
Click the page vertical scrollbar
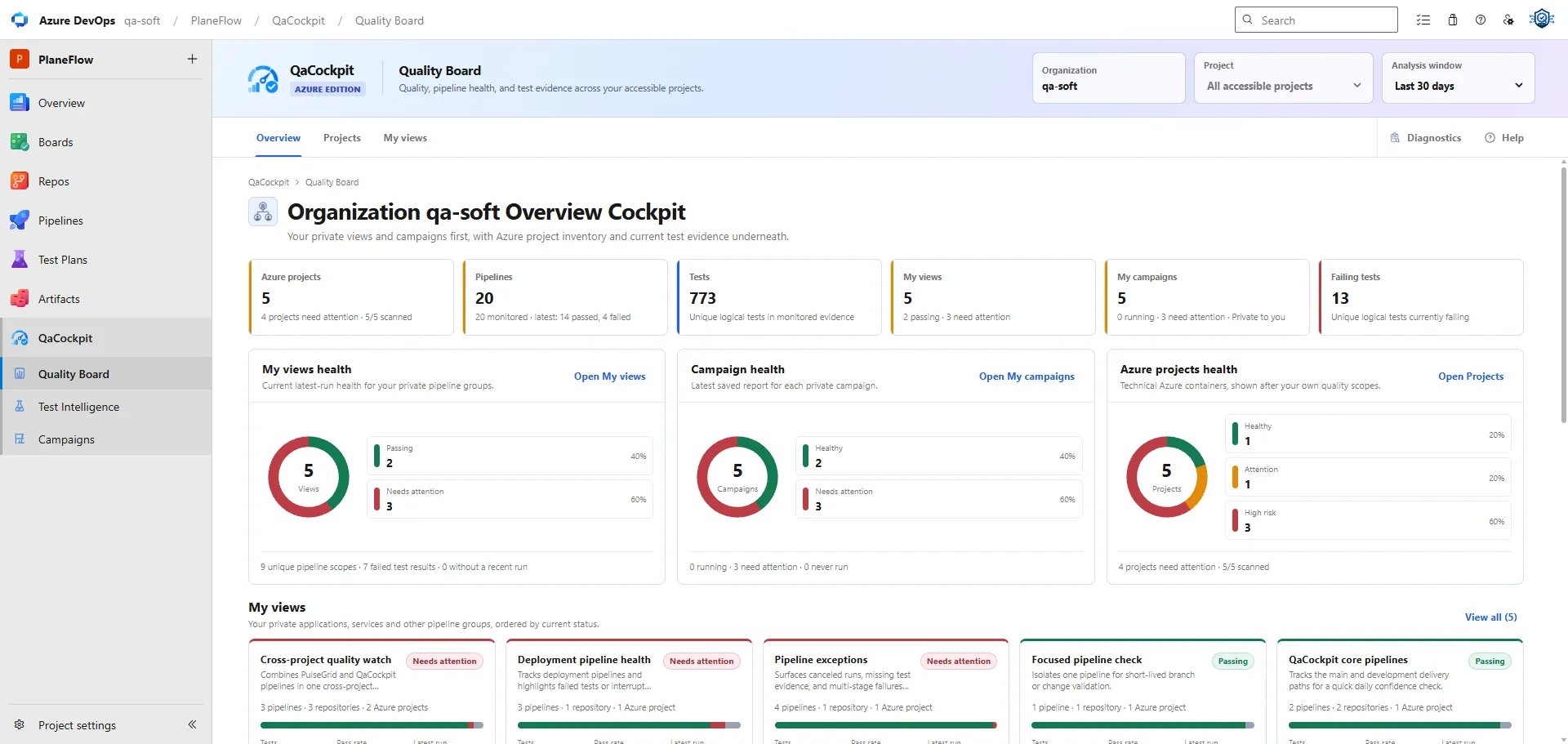(1563, 294)
